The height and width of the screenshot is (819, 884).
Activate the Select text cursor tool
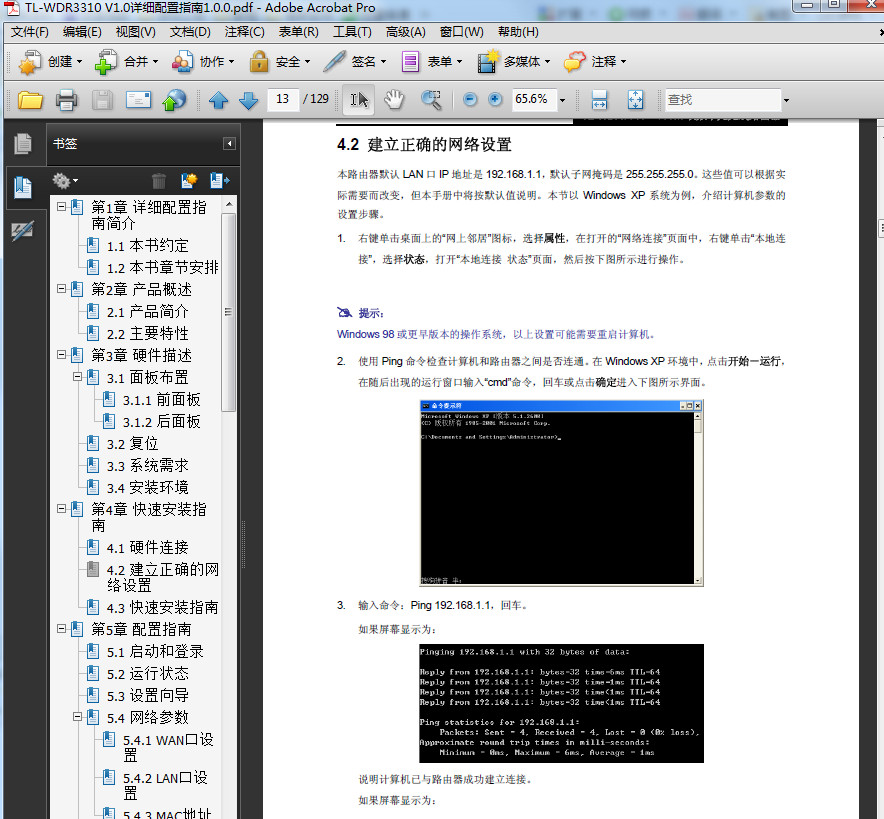[x=359, y=100]
